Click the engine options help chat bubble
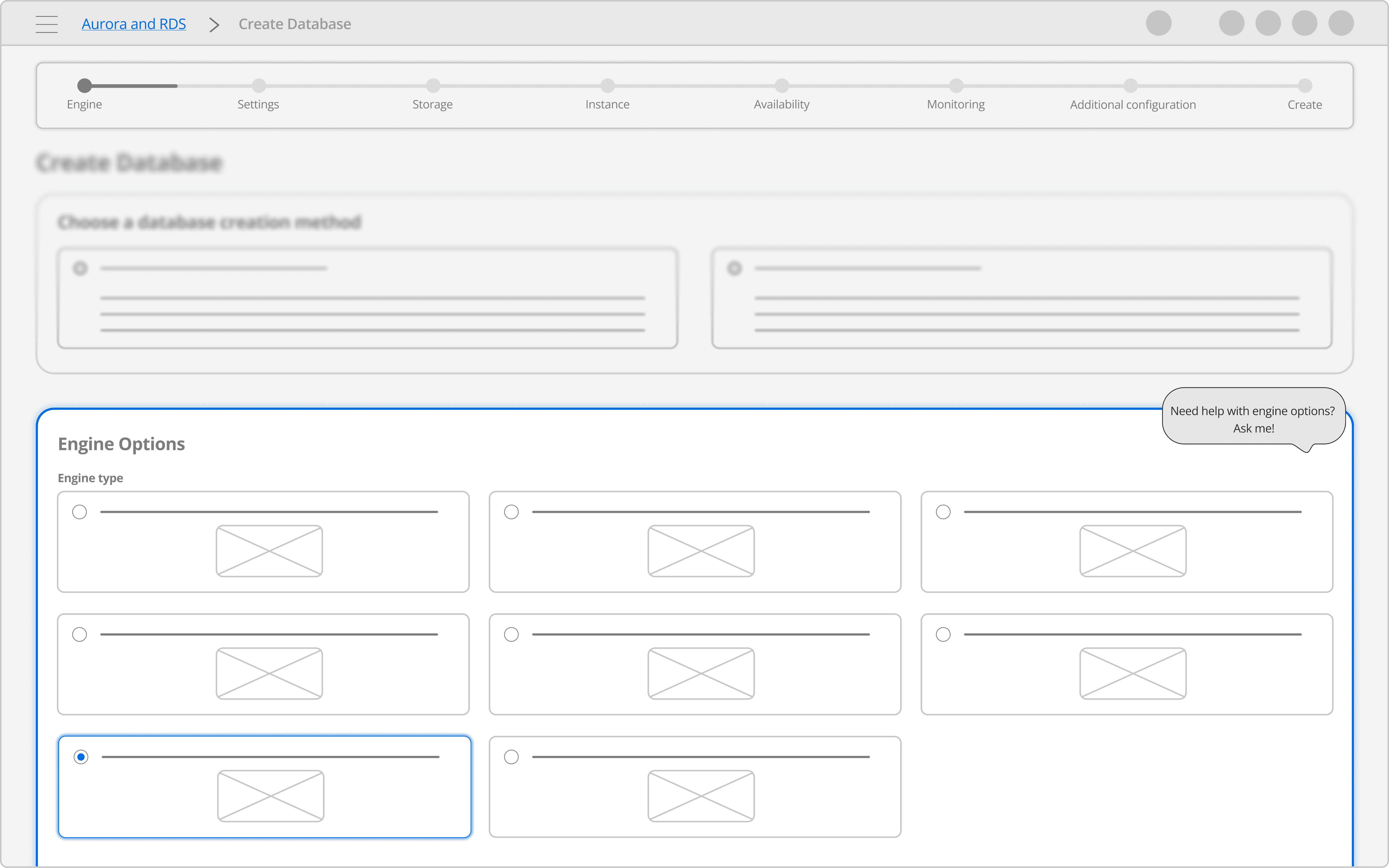This screenshot has height=868, width=1389. pos(1253,420)
